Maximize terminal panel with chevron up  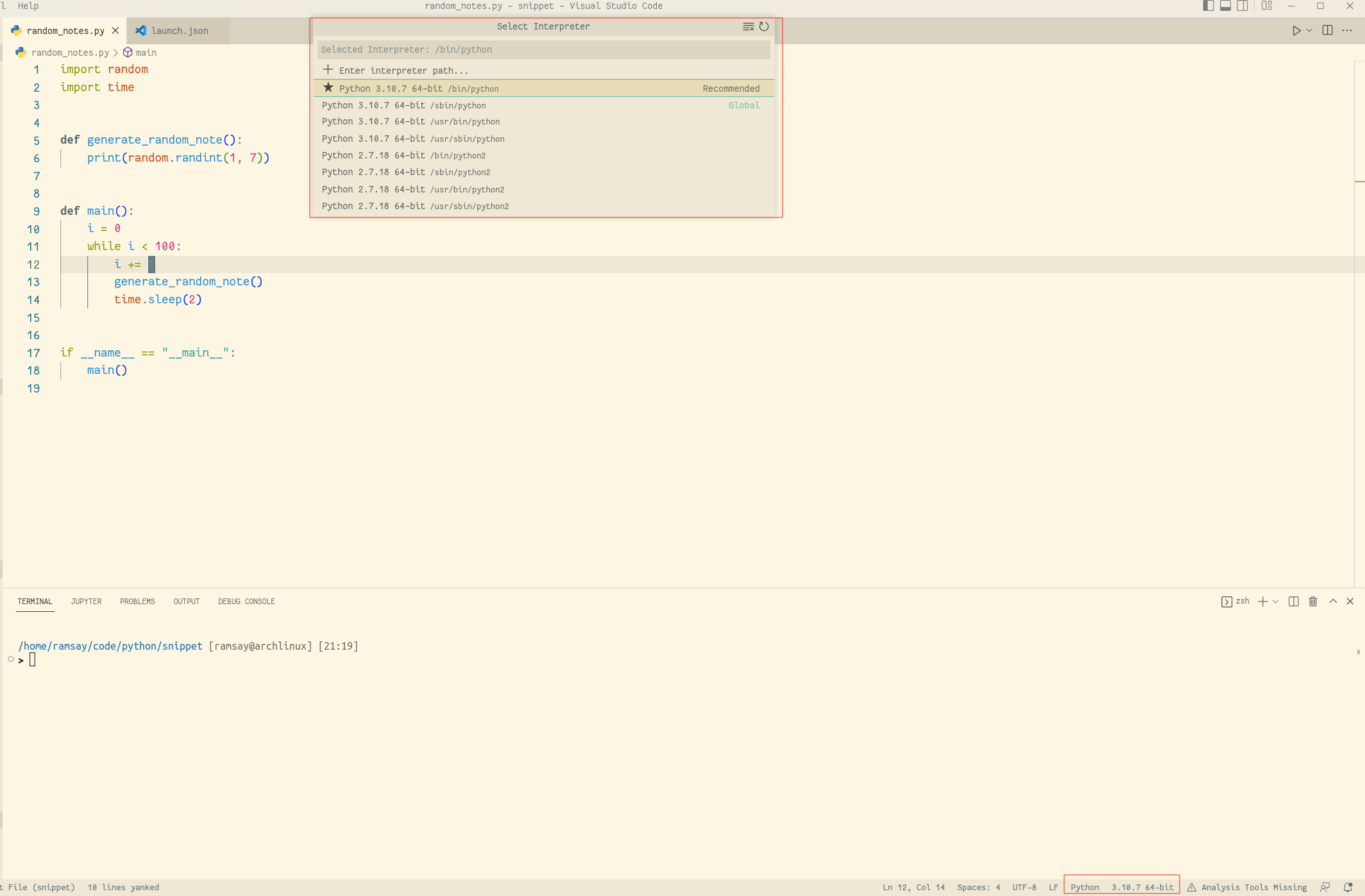point(1333,601)
